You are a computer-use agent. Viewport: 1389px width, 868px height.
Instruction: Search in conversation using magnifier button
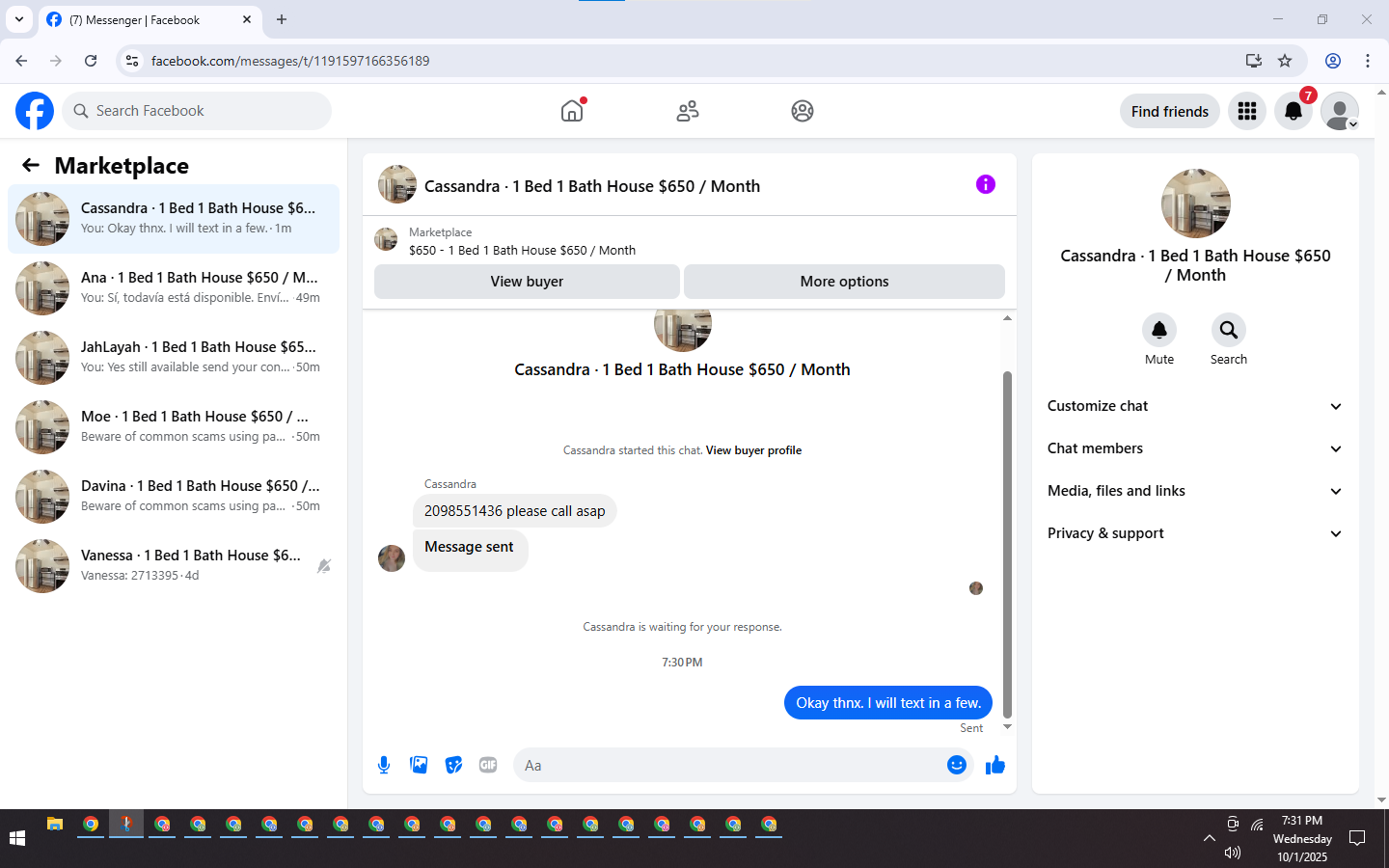[1229, 330]
